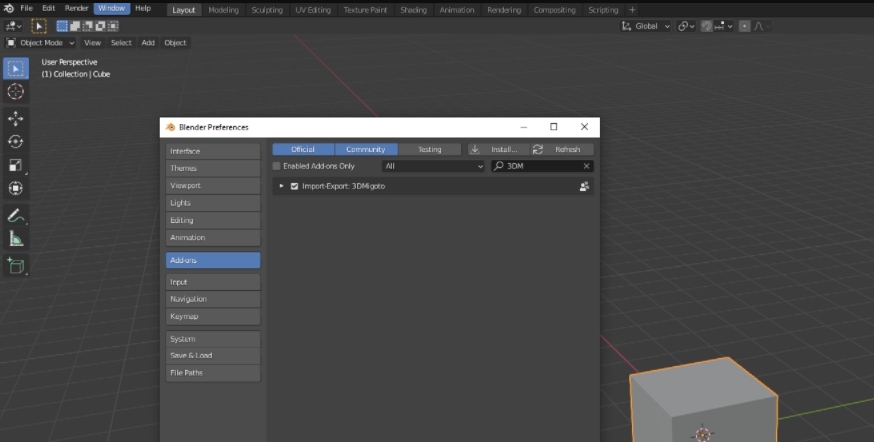
Task: Open the Keymap preferences section
Action: click(213, 316)
